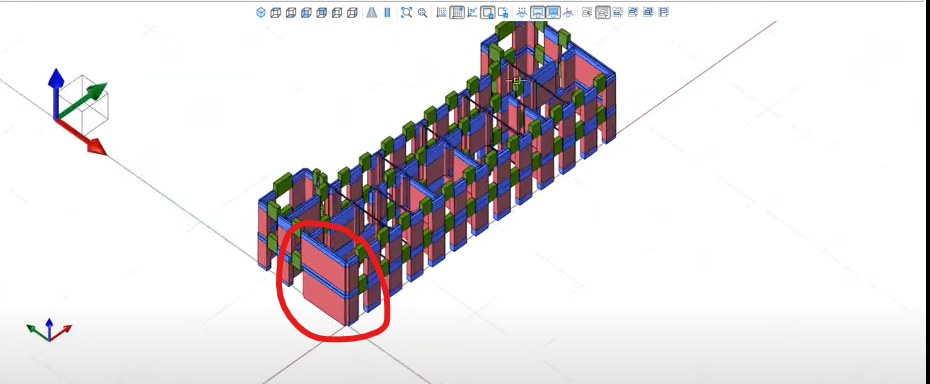Screen dimensions: 930x384
Task: Click the rectangle with arrow selection icon
Action: pyautogui.click(x=503, y=12)
